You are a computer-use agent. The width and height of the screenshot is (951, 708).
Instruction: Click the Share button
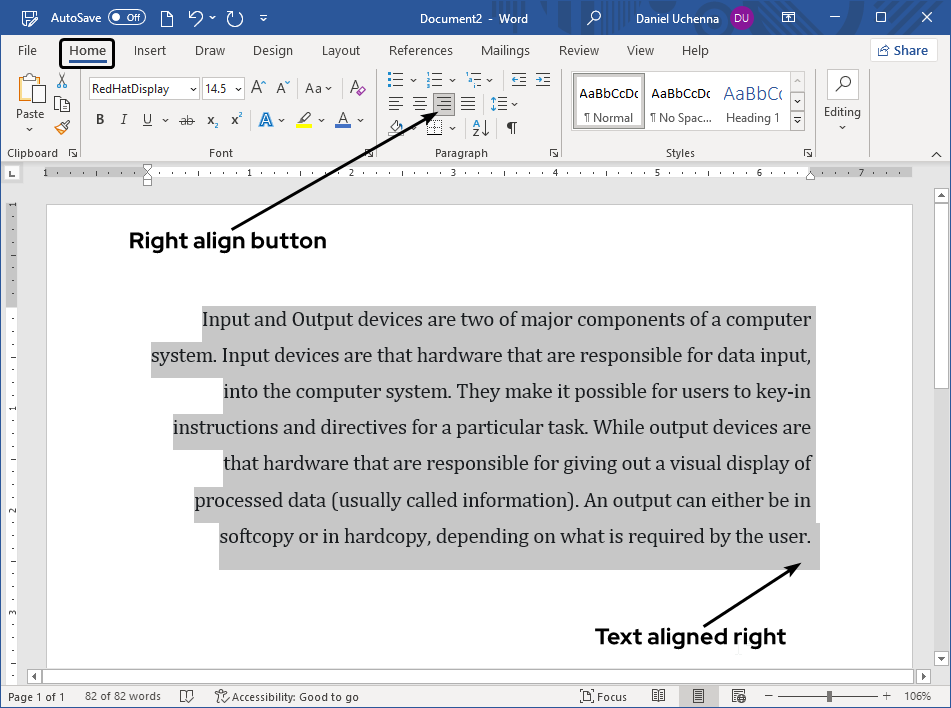(x=903, y=51)
